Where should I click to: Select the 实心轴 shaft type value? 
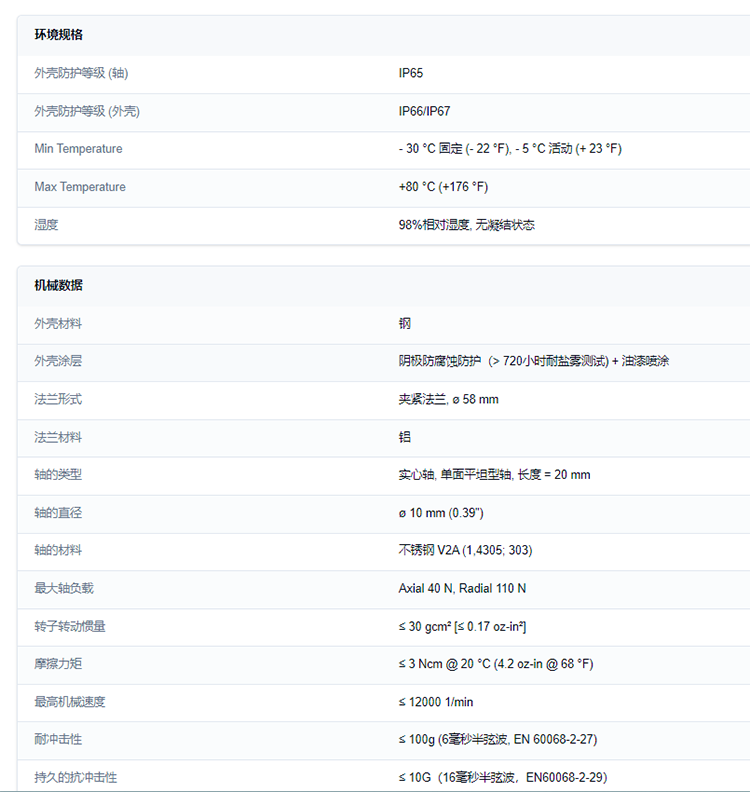coord(494,474)
